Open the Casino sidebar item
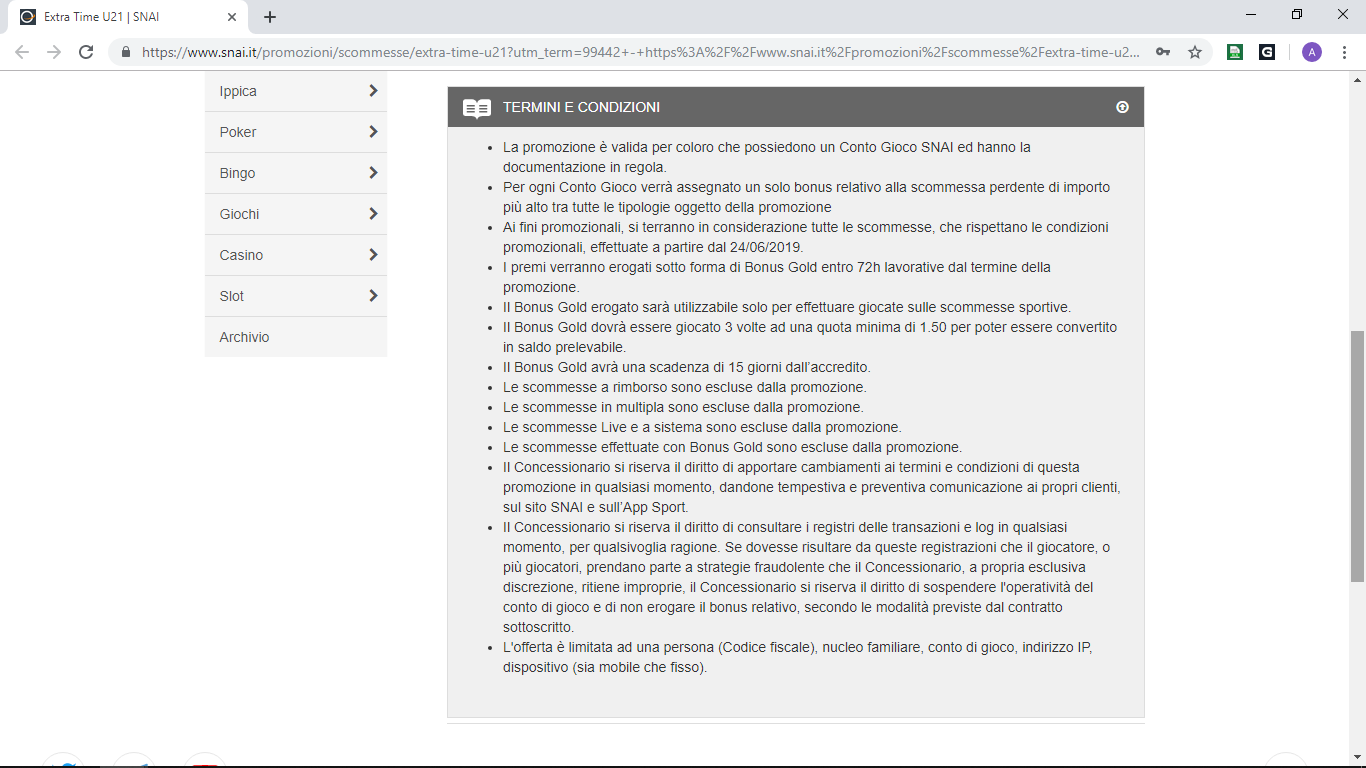1366x768 pixels. point(296,255)
